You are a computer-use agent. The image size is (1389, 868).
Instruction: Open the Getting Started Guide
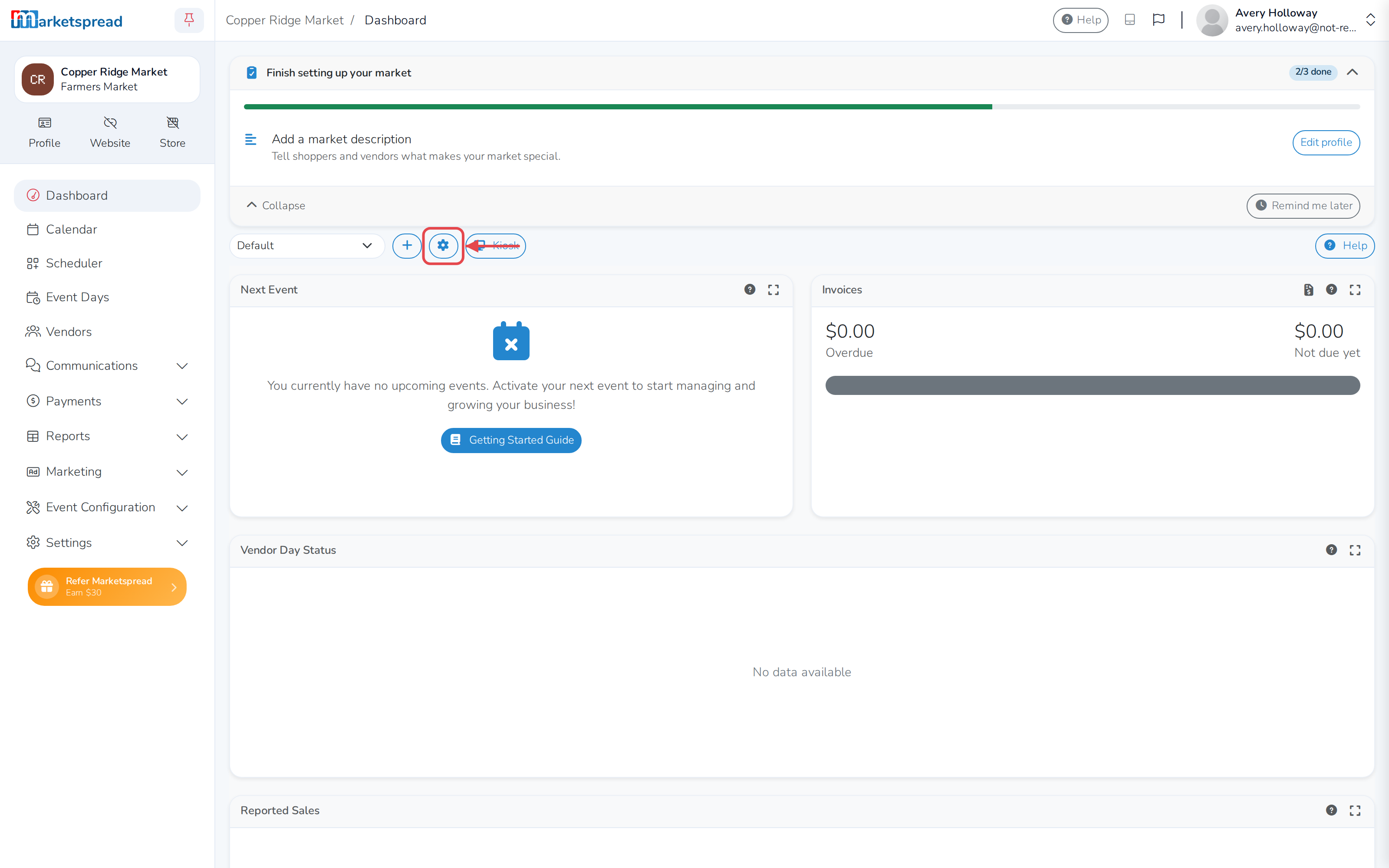point(511,441)
